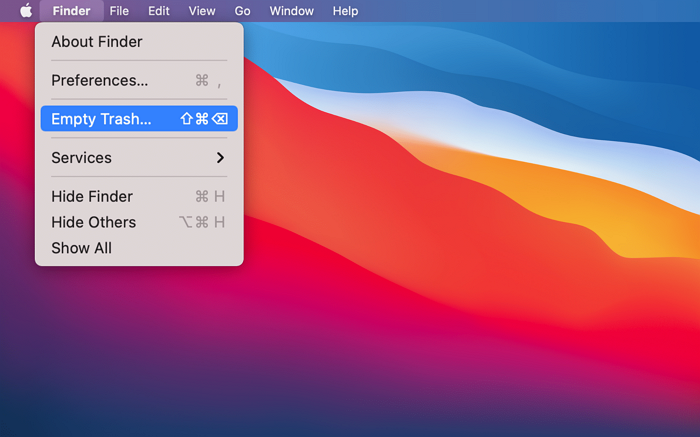This screenshot has height=437, width=700.
Task: Open the Apple logo menu
Action: click(26, 11)
